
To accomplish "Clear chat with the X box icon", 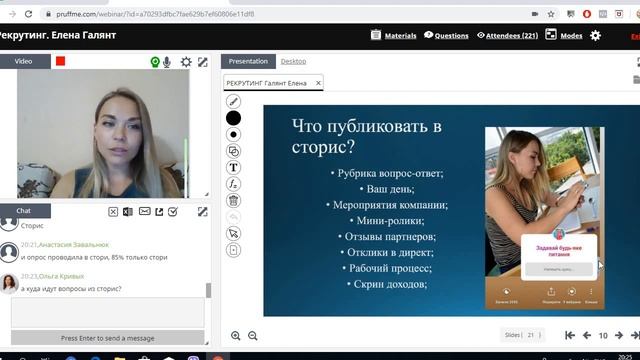I will point(113,211).
